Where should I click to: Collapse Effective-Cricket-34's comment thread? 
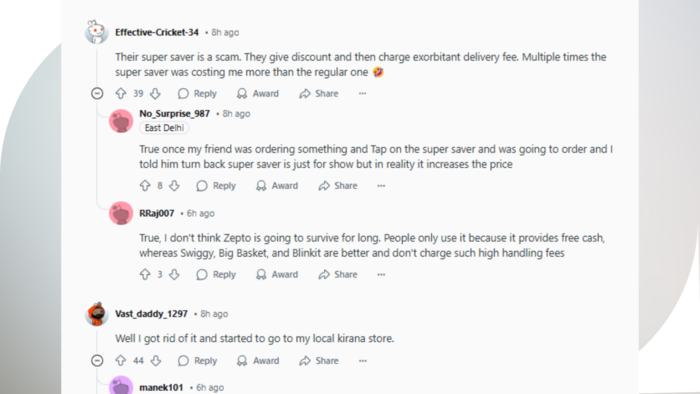coord(97,93)
